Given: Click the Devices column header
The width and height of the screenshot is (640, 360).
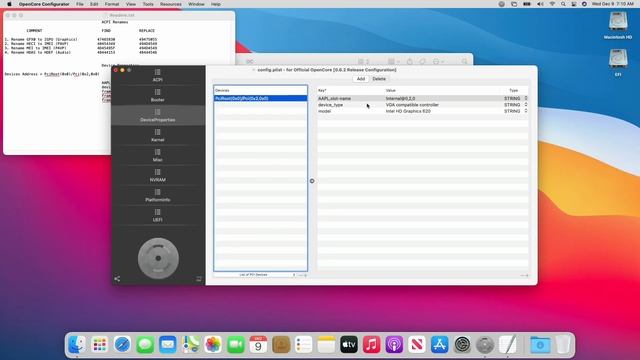Looking at the screenshot, I should coord(260,90).
